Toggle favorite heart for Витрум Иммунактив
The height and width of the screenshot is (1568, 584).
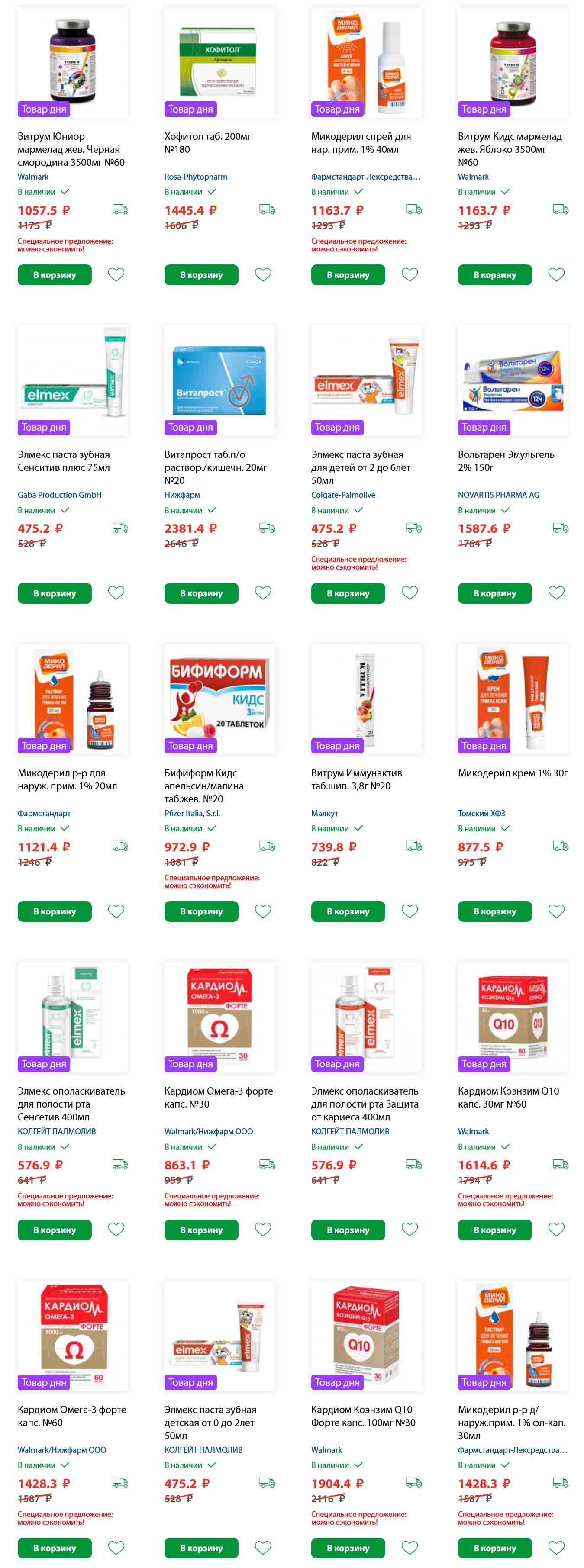click(410, 911)
